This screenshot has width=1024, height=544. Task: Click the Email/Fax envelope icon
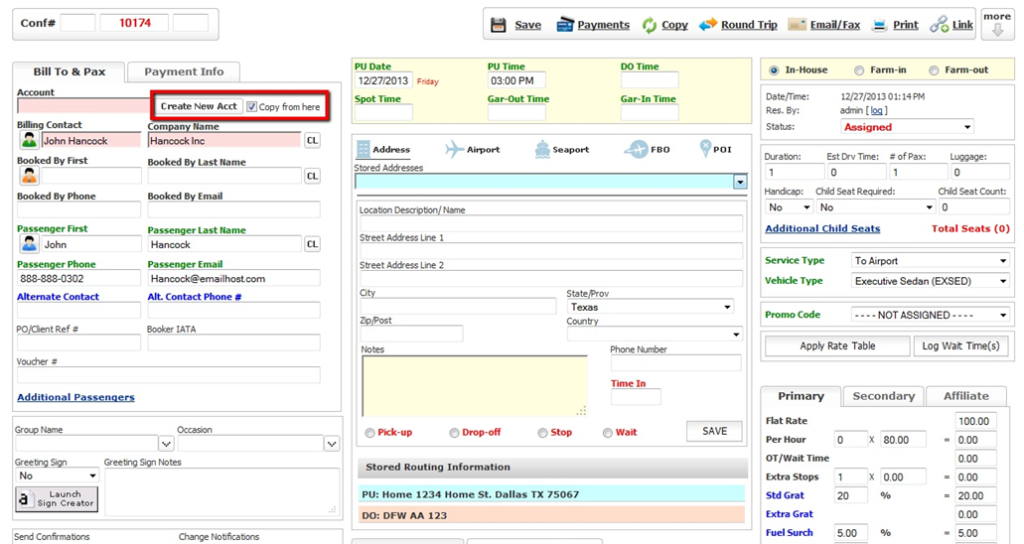797,25
